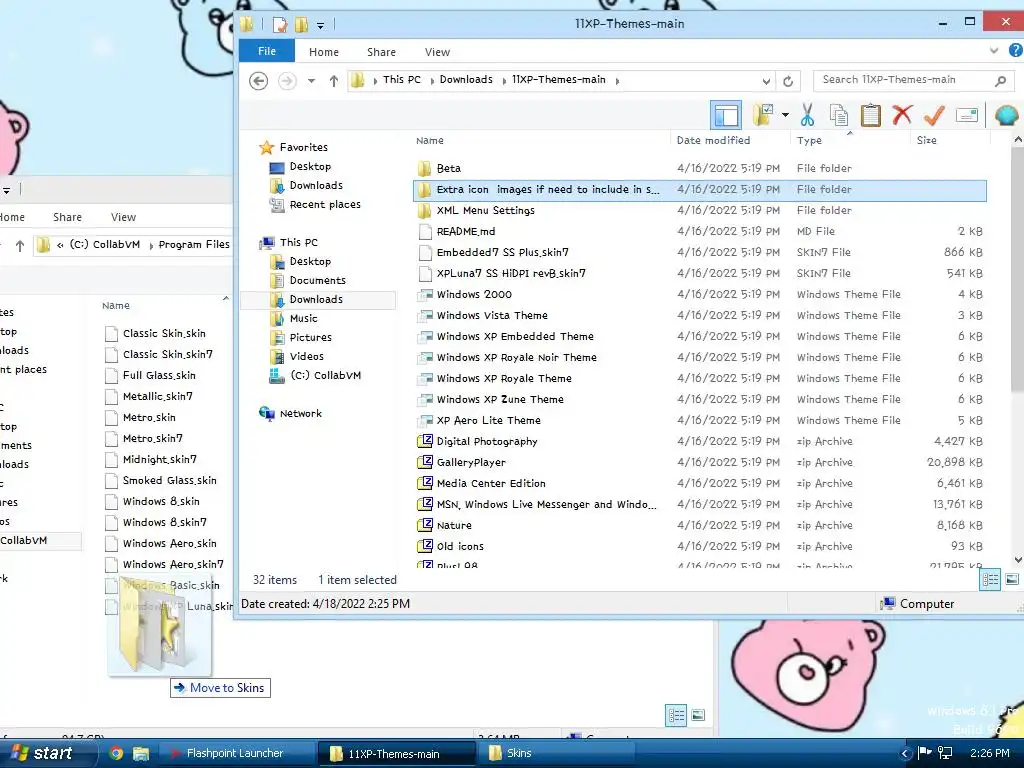Click This PC in the address breadcrumb
Screen dimensions: 1024x768
tap(402, 80)
